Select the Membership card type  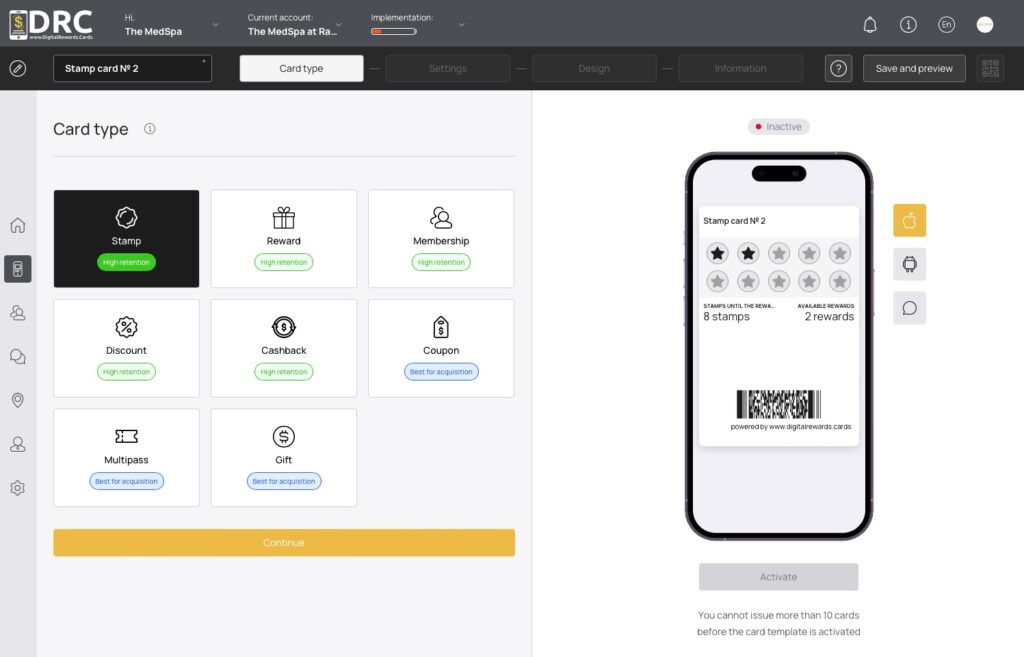point(441,238)
